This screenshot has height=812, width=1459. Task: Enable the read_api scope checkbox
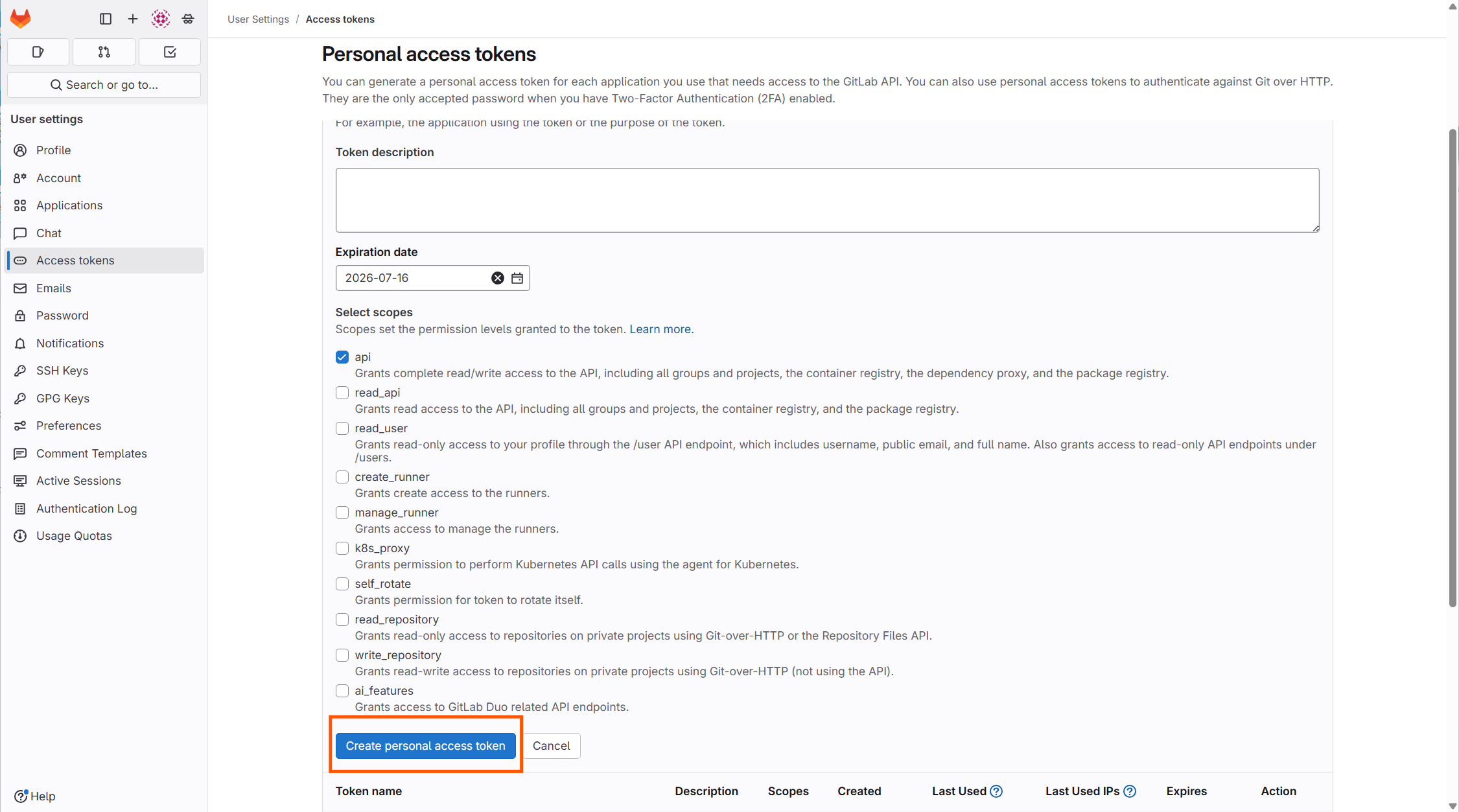[x=342, y=393]
